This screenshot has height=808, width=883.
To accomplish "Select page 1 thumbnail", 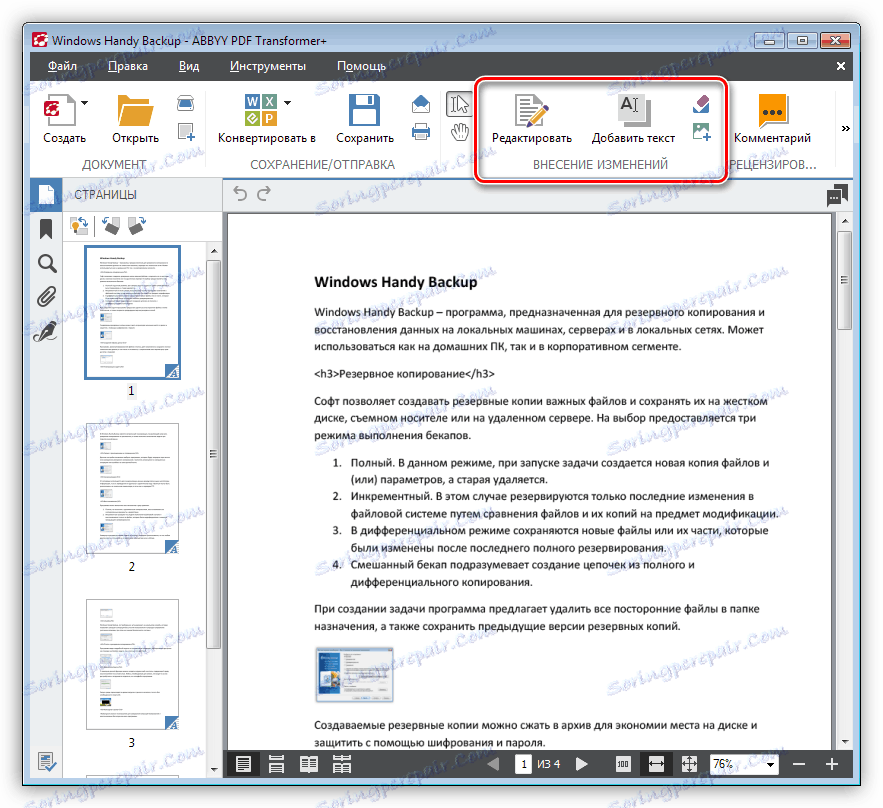I will (132, 313).
